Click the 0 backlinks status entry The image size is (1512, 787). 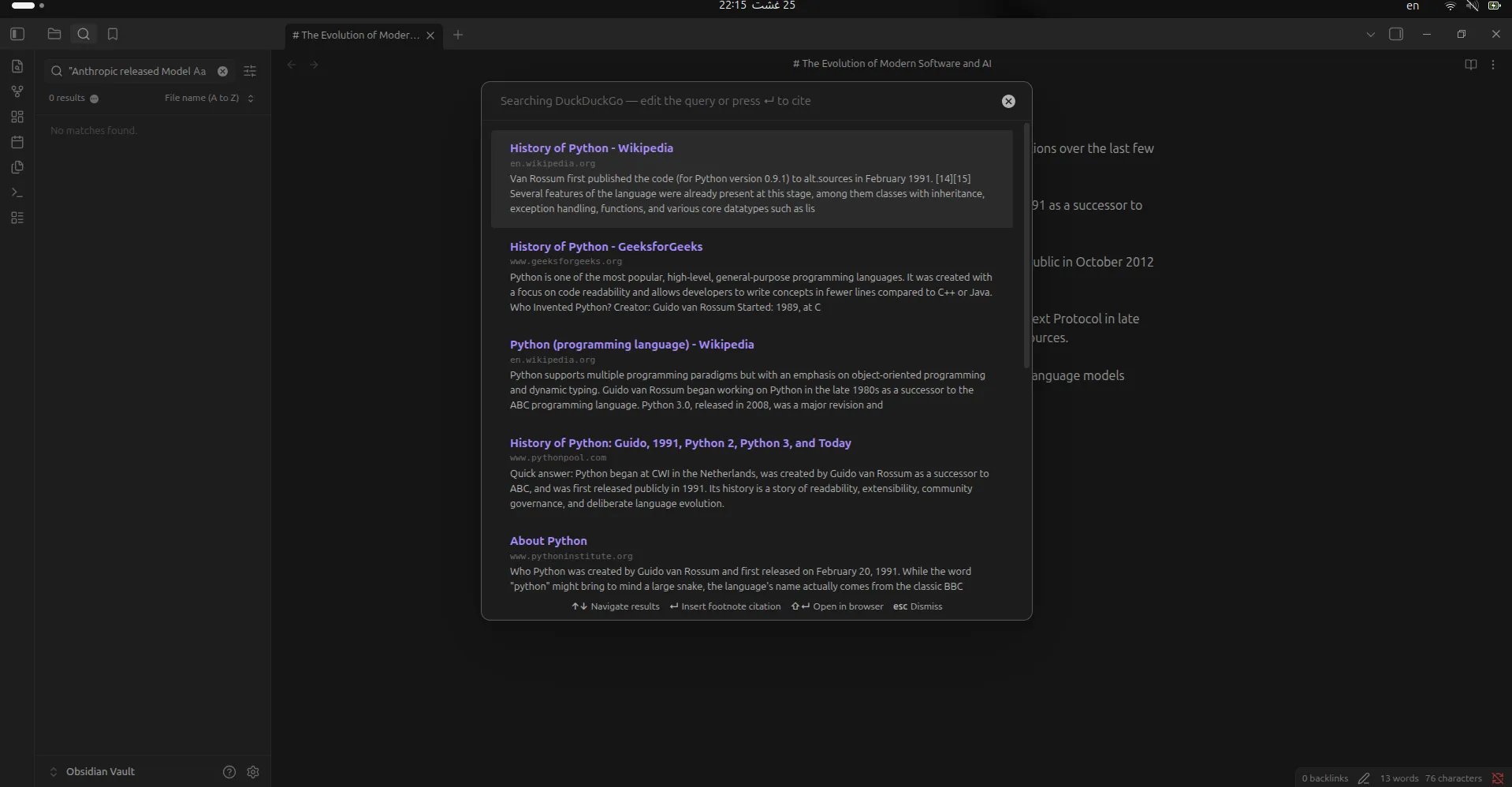[x=1325, y=778]
